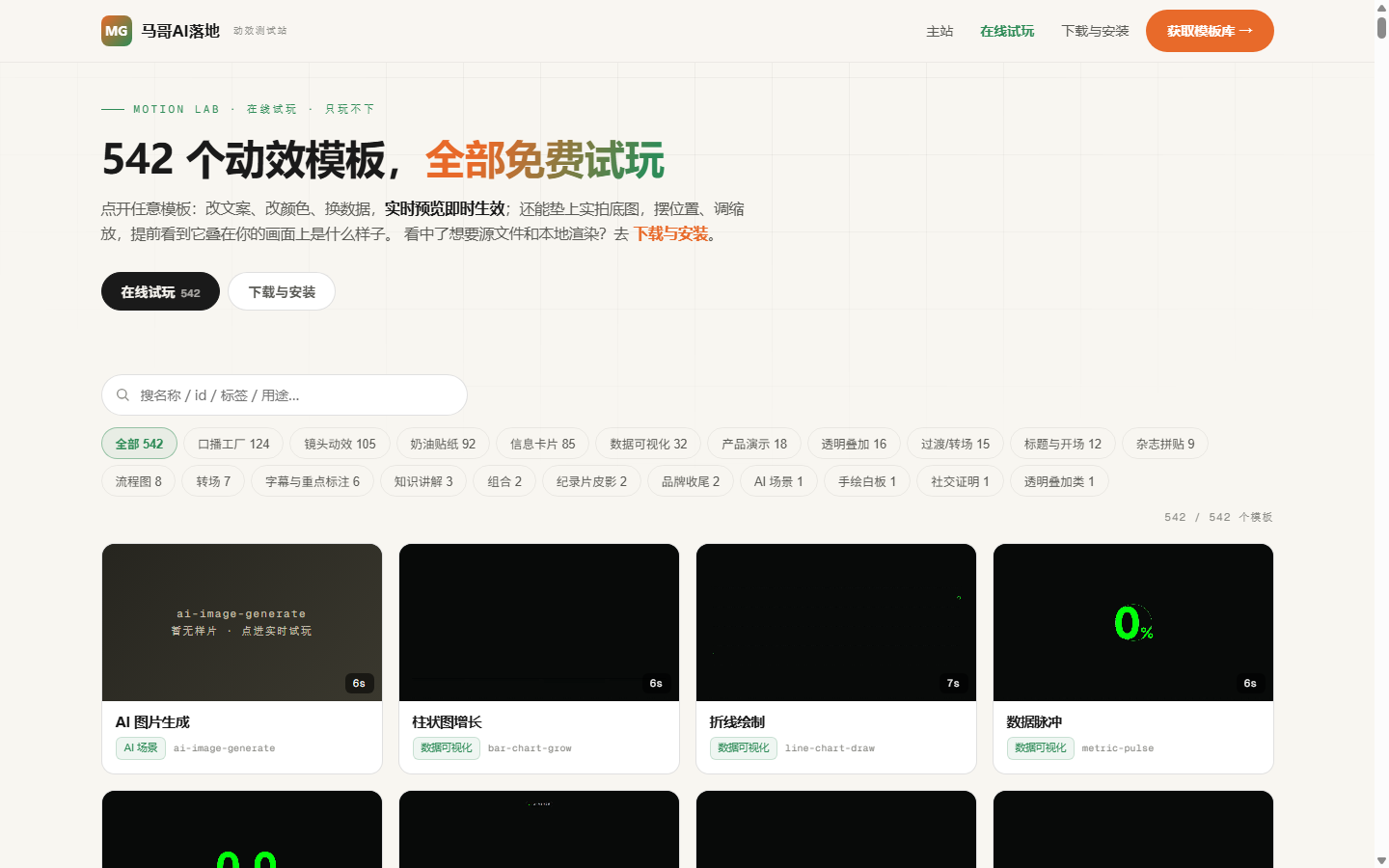Filter by 镜头动效 105
The width and height of the screenshot is (1389, 868).
[x=340, y=444]
